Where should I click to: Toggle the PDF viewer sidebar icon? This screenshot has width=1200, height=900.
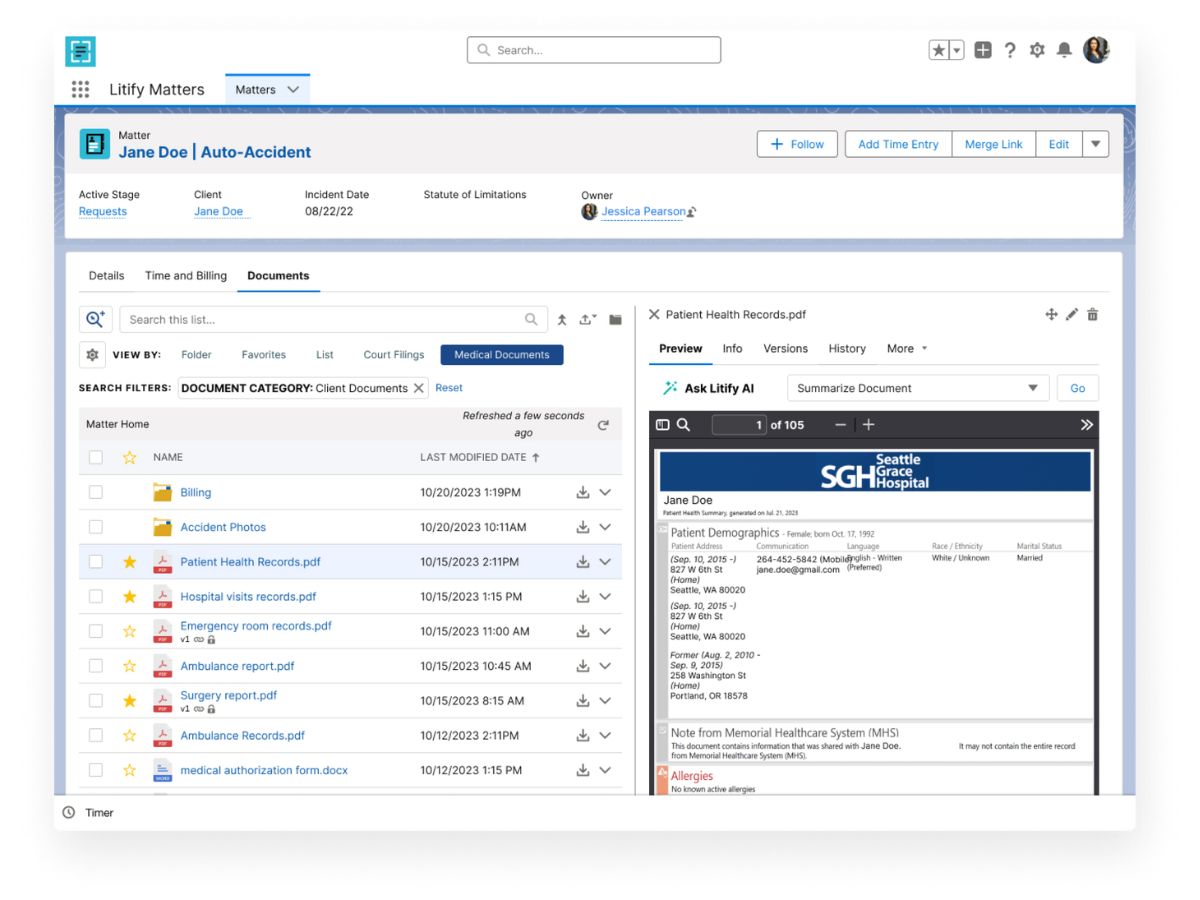click(662, 425)
